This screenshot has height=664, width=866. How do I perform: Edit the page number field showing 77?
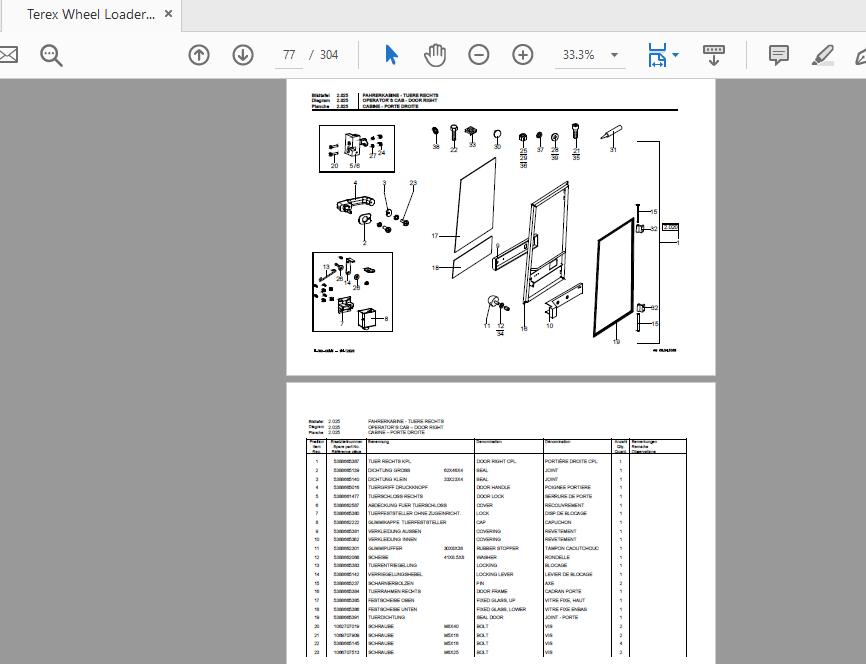pyautogui.click(x=289, y=55)
